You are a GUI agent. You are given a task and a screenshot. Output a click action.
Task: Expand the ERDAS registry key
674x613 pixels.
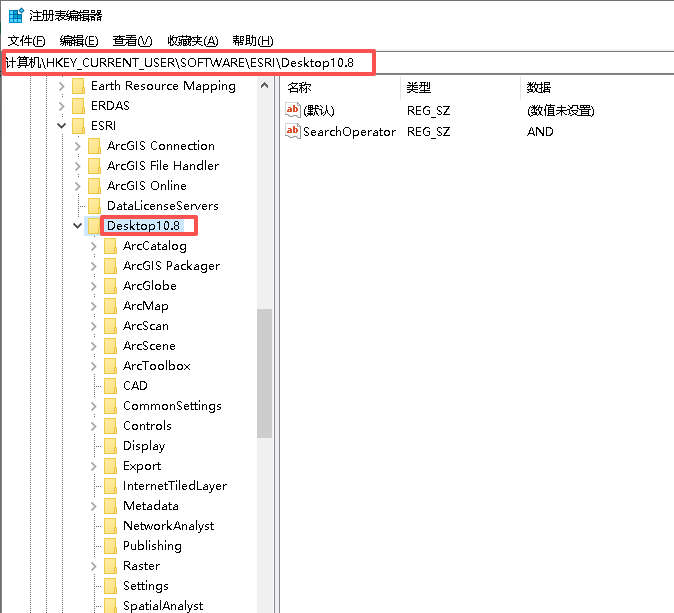[x=62, y=106]
